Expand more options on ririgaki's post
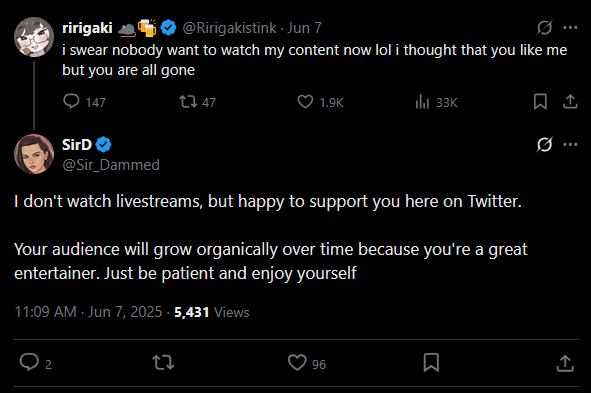 pyautogui.click(x=570, y=28)
